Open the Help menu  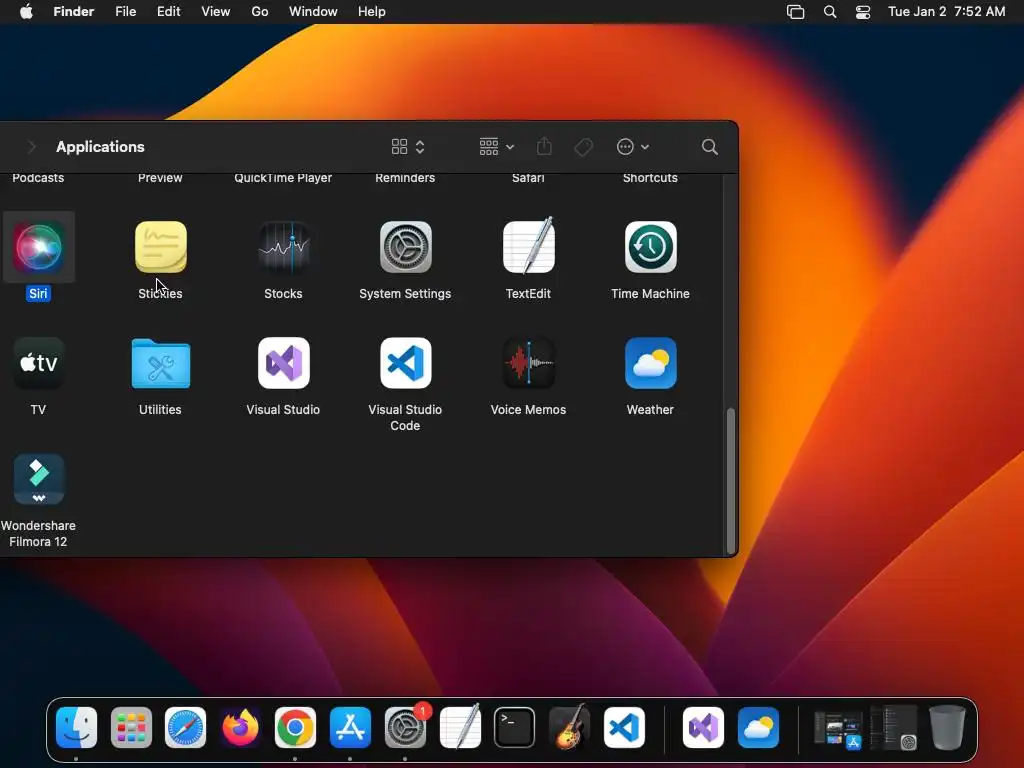tap(372, 12)
